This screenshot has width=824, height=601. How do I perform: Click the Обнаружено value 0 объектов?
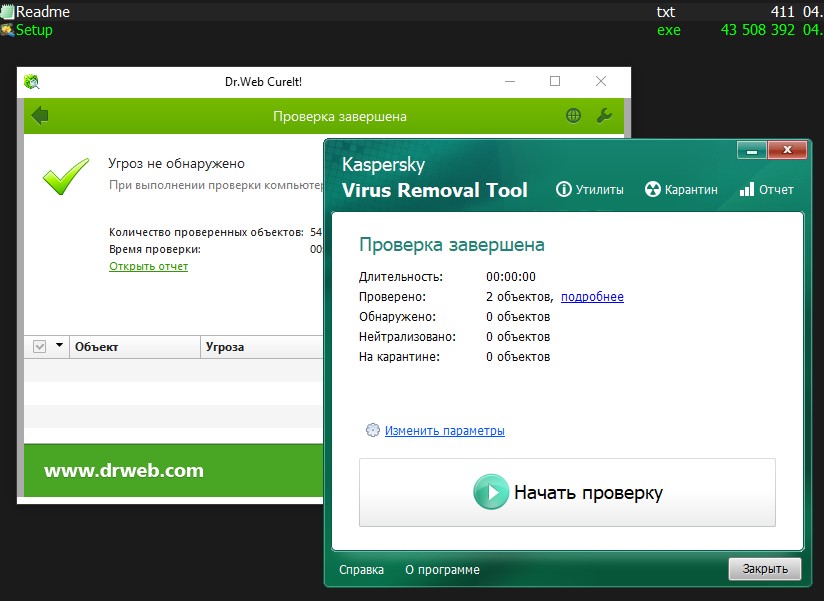tap(518, 317)
